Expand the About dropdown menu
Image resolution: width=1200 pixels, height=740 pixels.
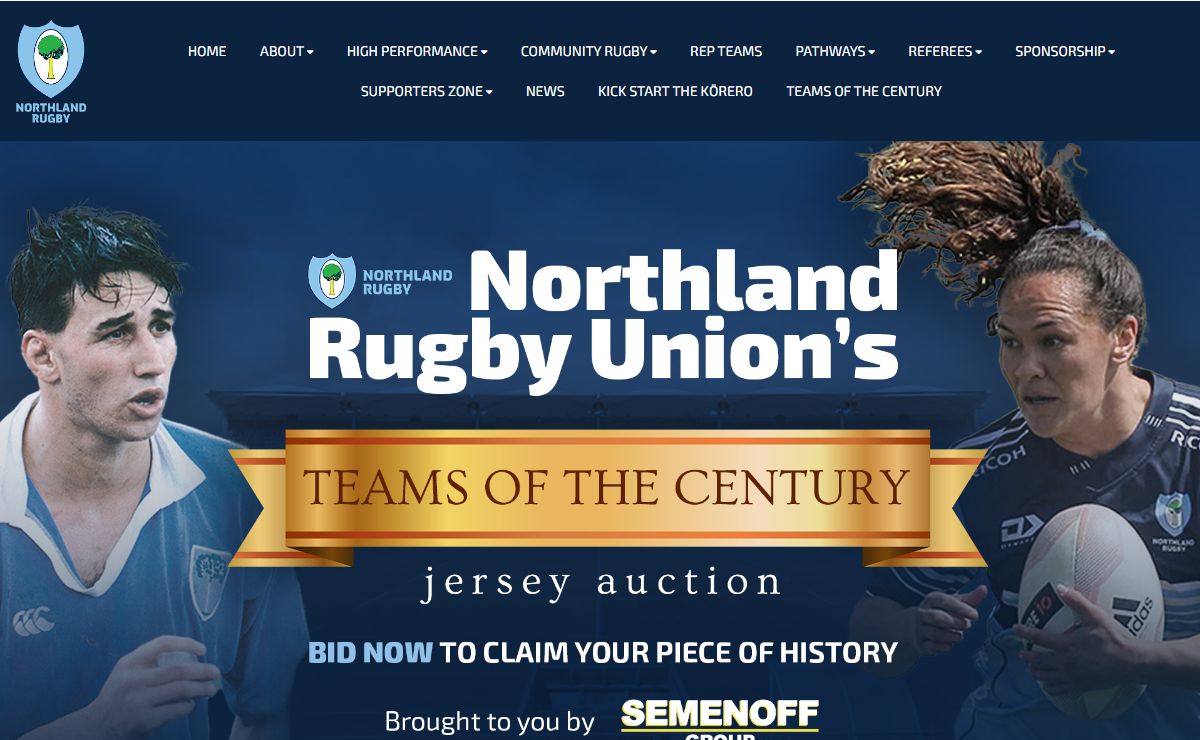pyautogui.click(x=286, y=51)
